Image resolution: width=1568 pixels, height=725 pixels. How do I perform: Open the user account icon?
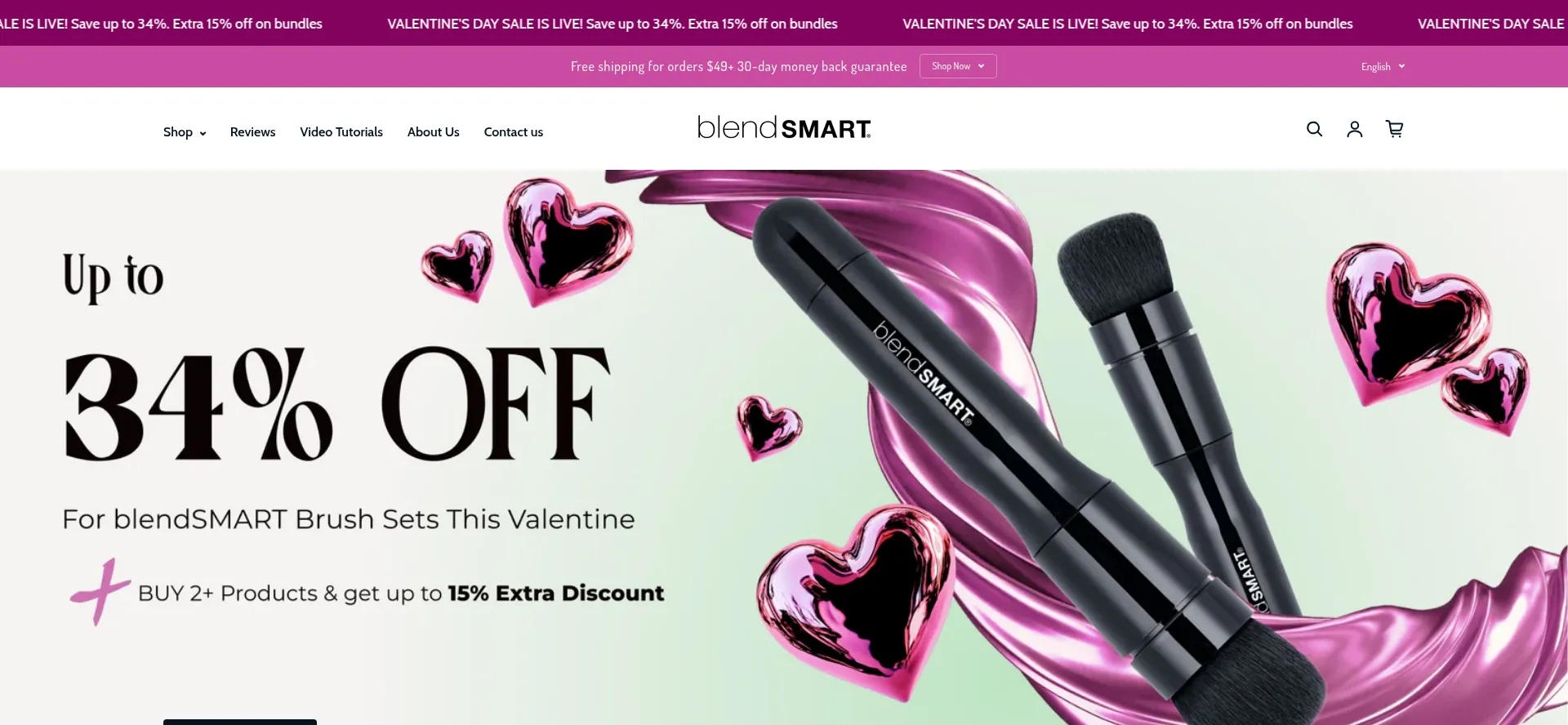[x=1354, y=129]
